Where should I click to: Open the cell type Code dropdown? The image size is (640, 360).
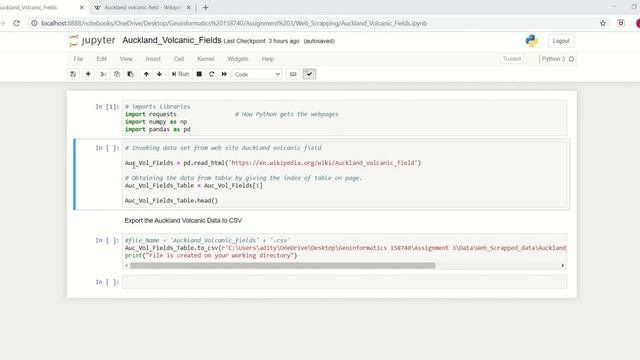pyautogui.click(x=257, y=74)
